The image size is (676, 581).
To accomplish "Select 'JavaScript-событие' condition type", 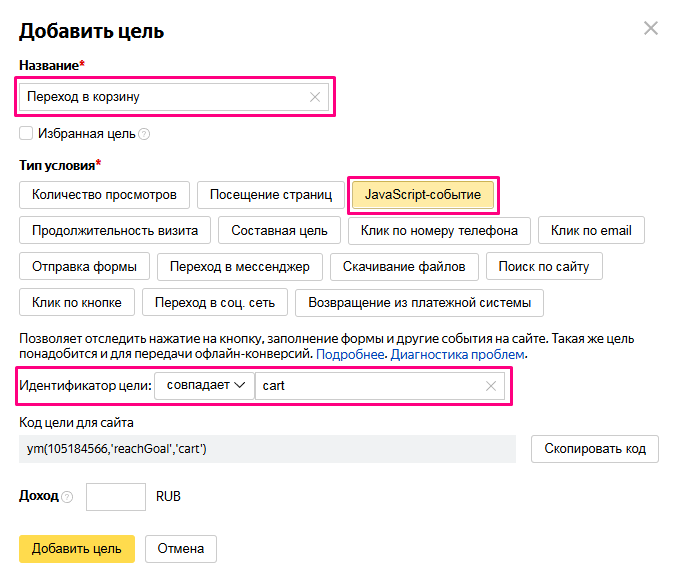I will click(422, 194).
